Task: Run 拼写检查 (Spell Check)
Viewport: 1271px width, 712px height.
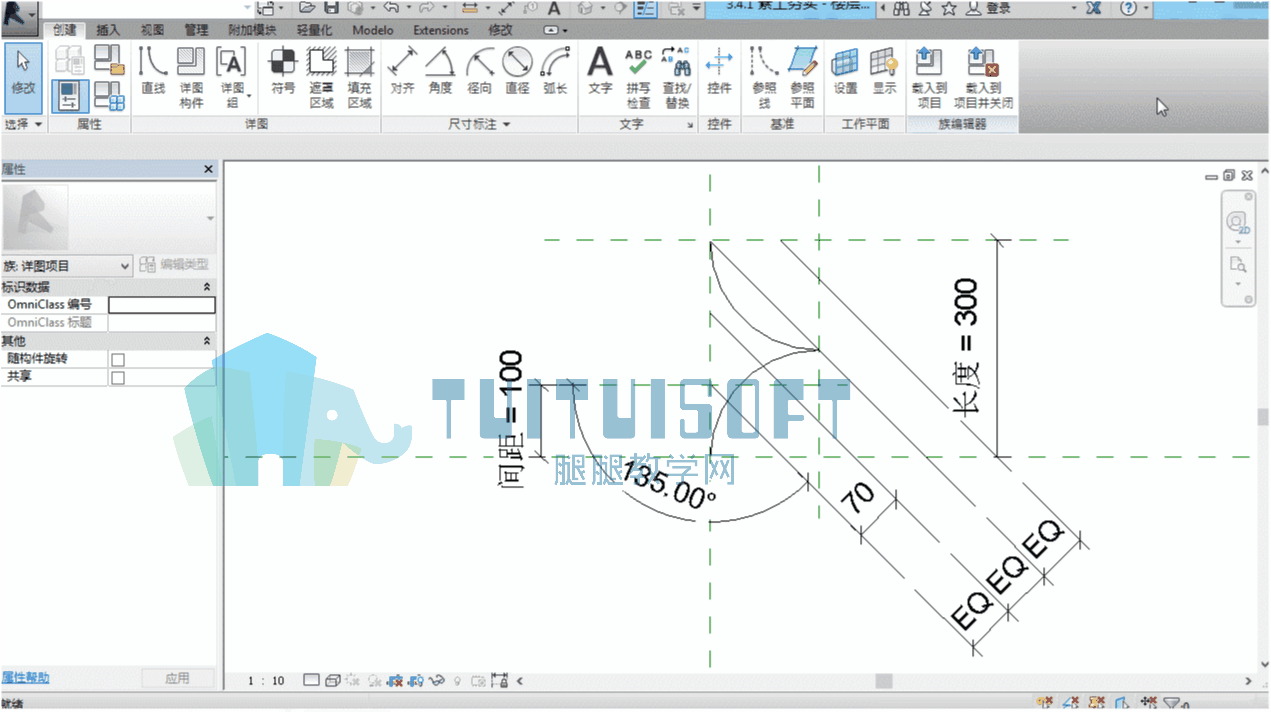Action: point(638,77)
